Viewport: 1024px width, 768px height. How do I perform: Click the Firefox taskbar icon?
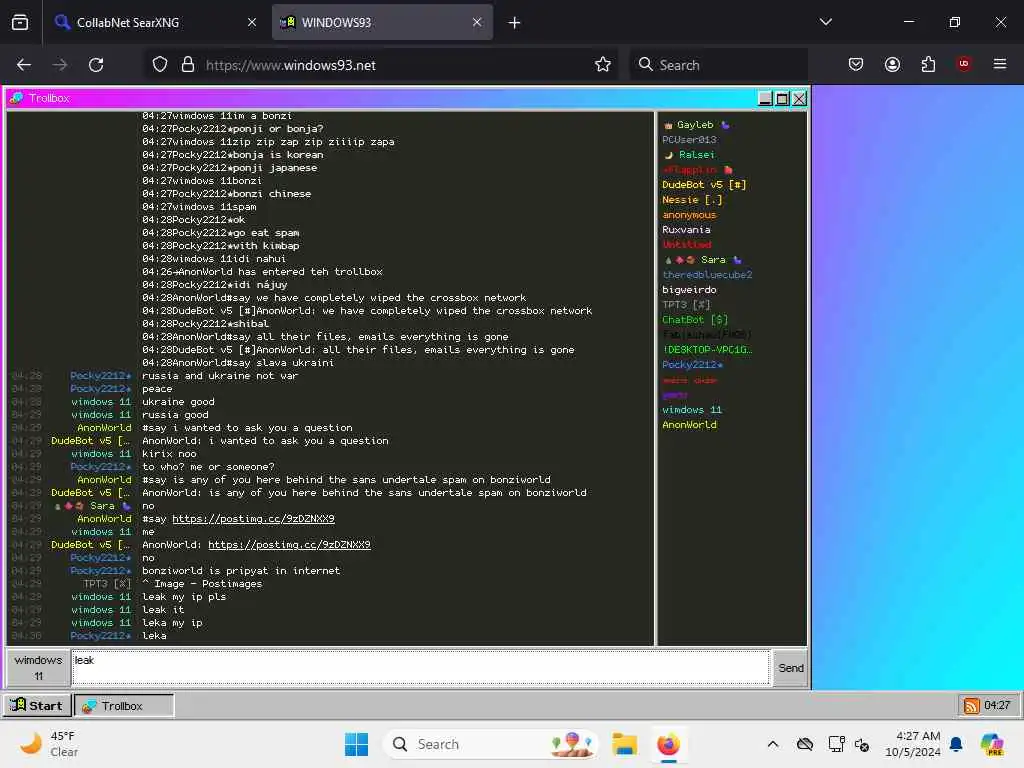tap(668, 744)
